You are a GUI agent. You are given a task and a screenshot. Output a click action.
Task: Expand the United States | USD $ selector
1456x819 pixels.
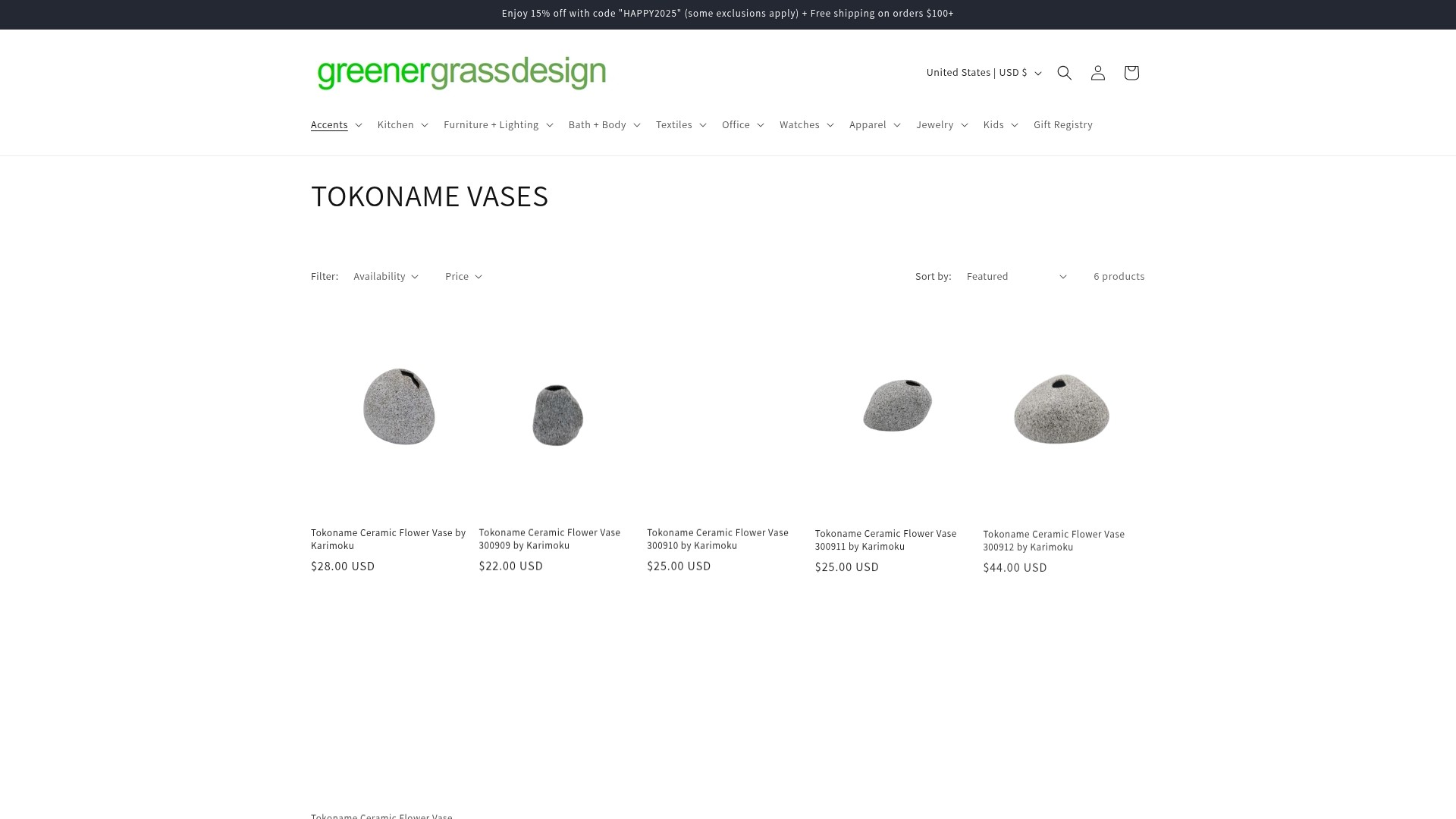point(984,73)
